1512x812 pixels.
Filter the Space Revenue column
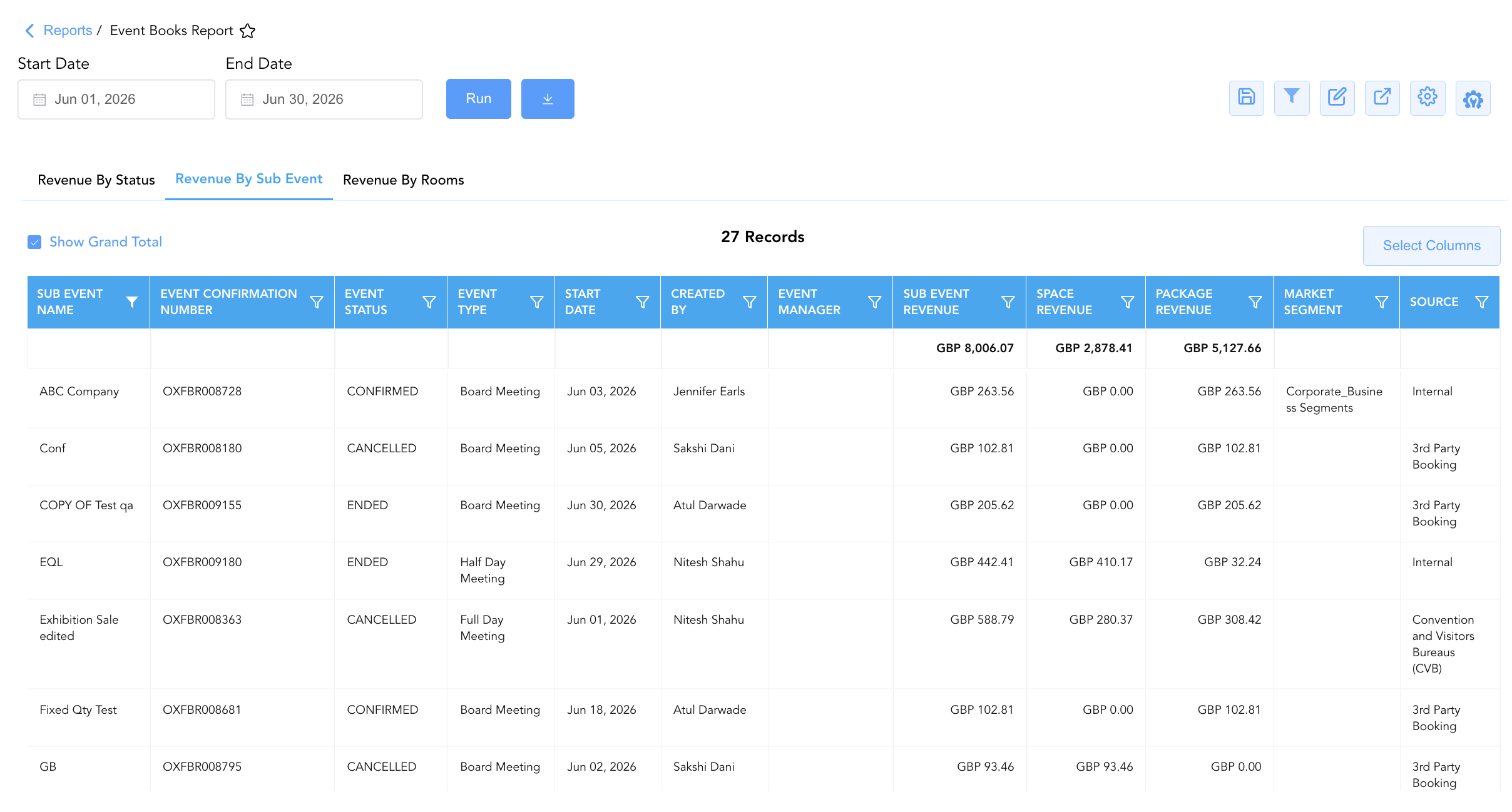(1128, 302)
